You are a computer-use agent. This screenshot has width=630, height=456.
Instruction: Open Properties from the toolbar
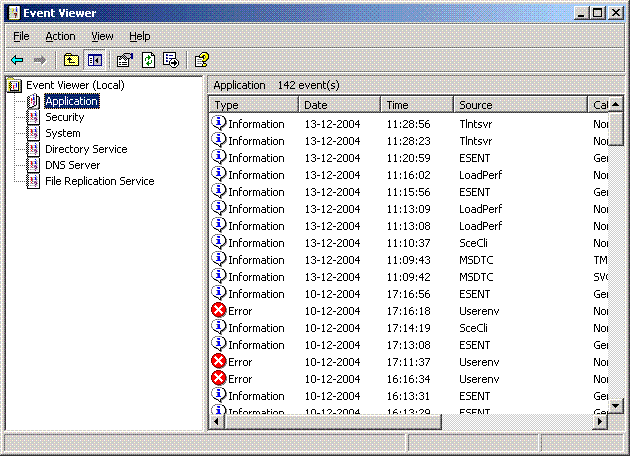coord(125,60)
